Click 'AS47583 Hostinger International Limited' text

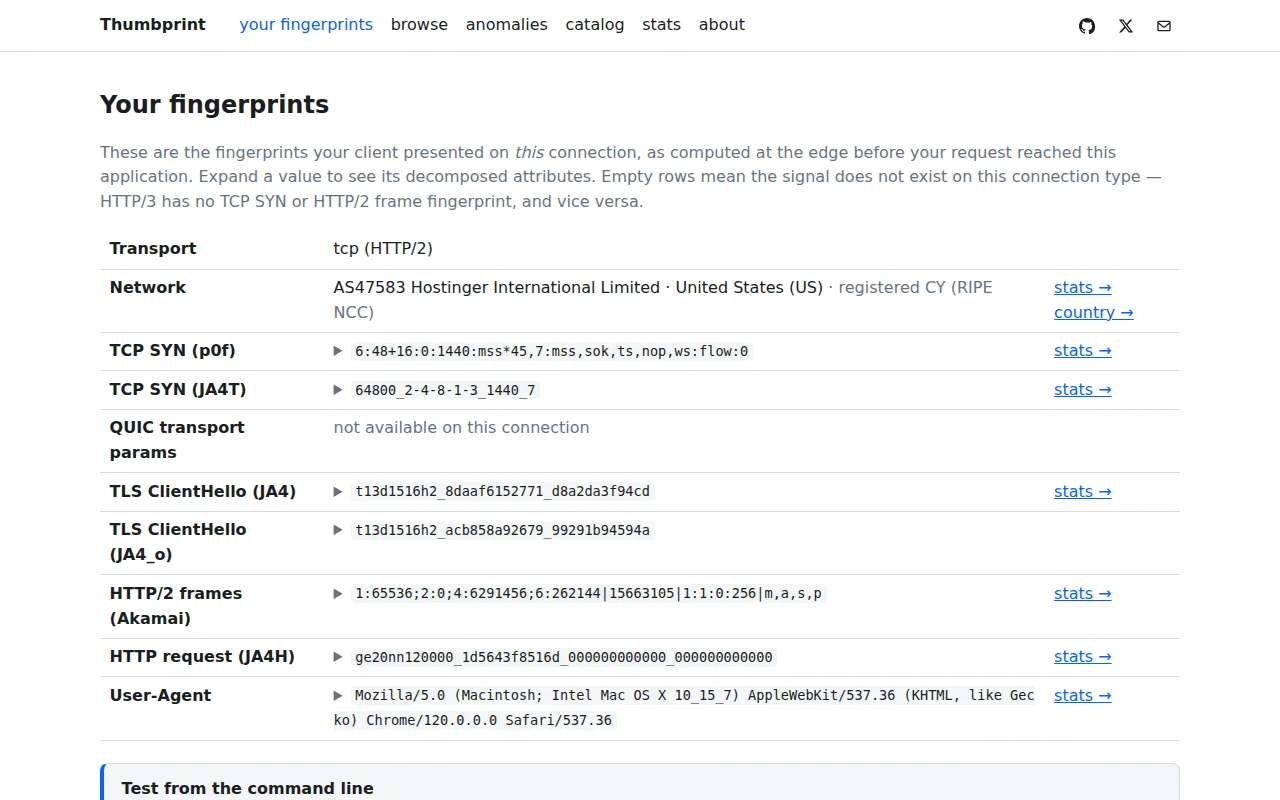tap(497, 287)
